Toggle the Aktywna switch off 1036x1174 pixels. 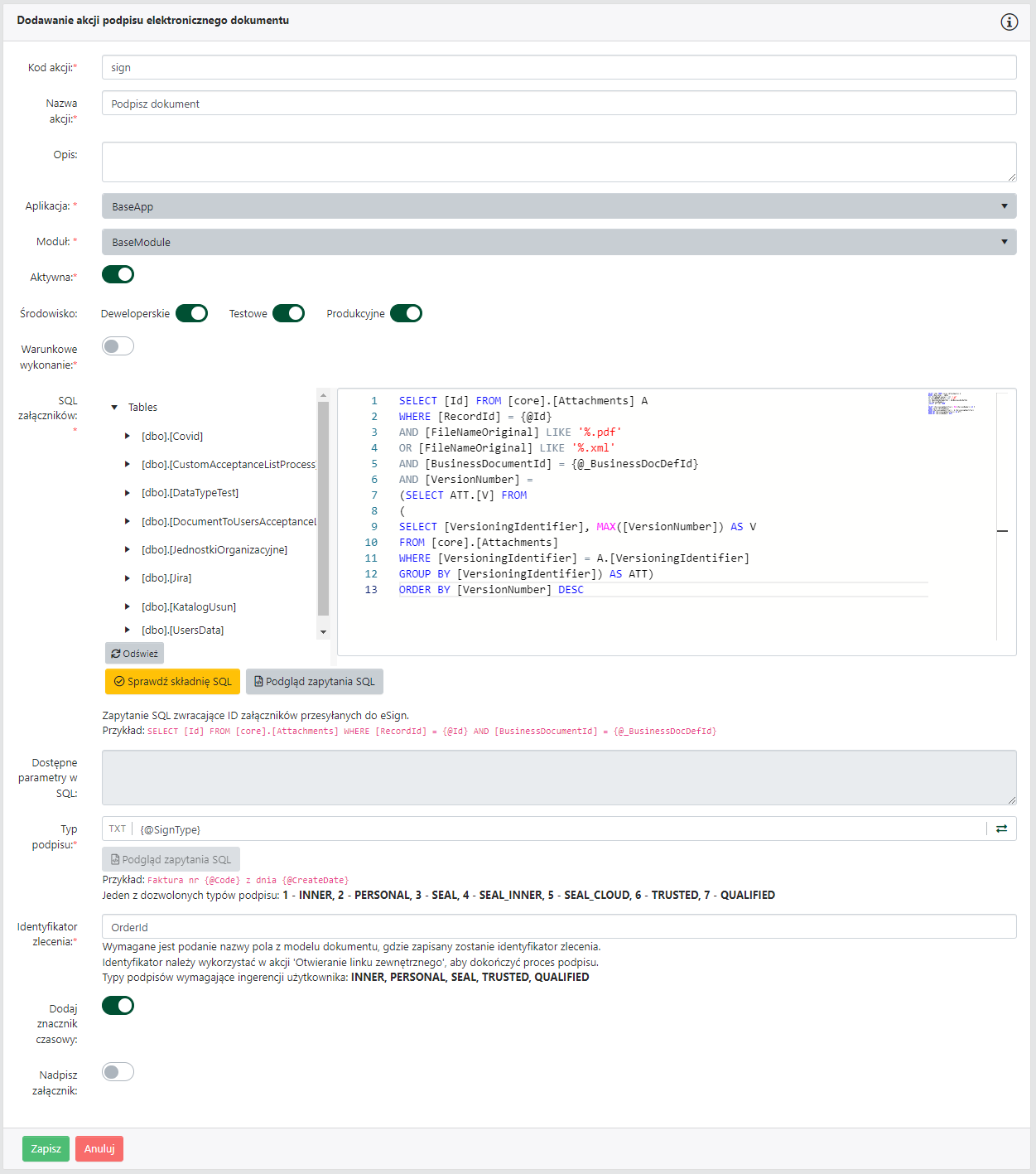pos(118,274)
